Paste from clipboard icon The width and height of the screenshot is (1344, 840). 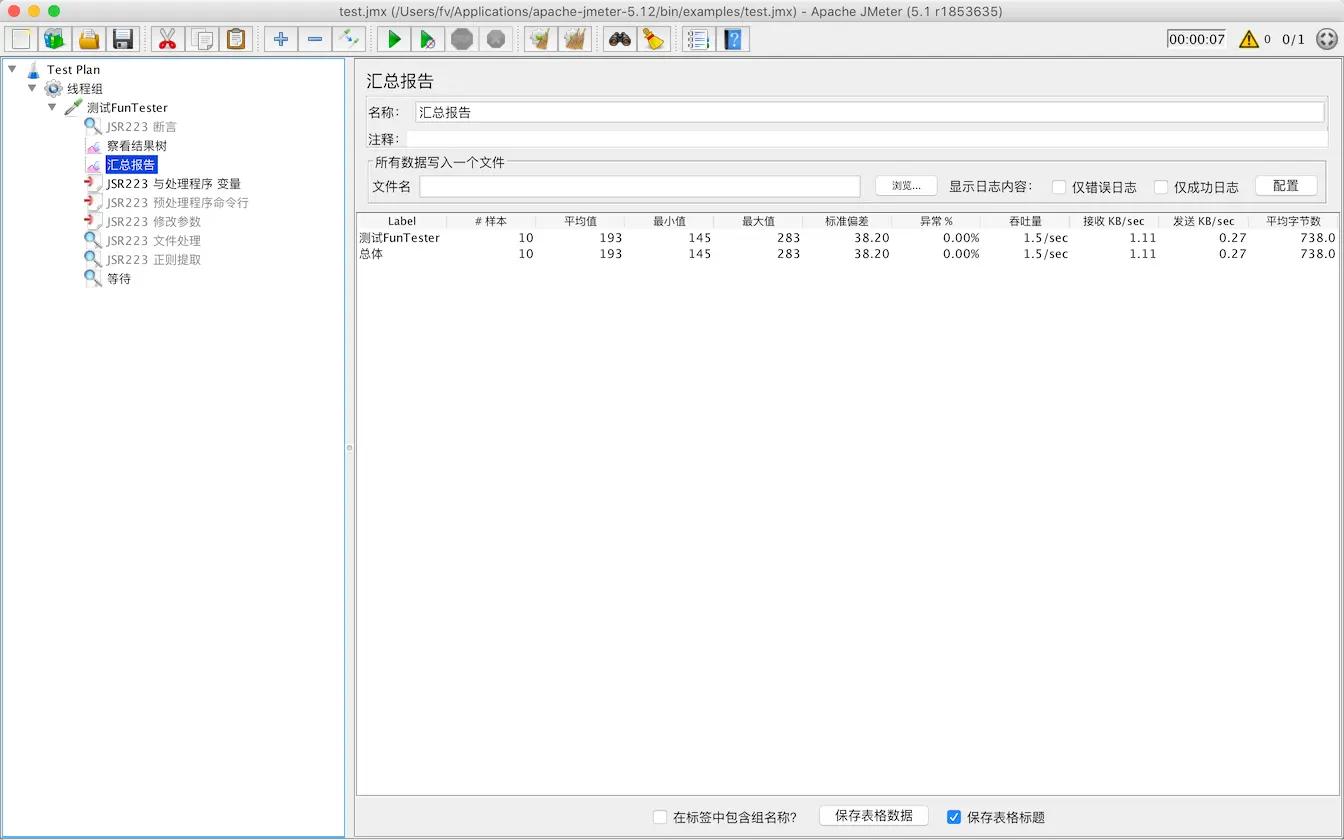coord(235,39)
